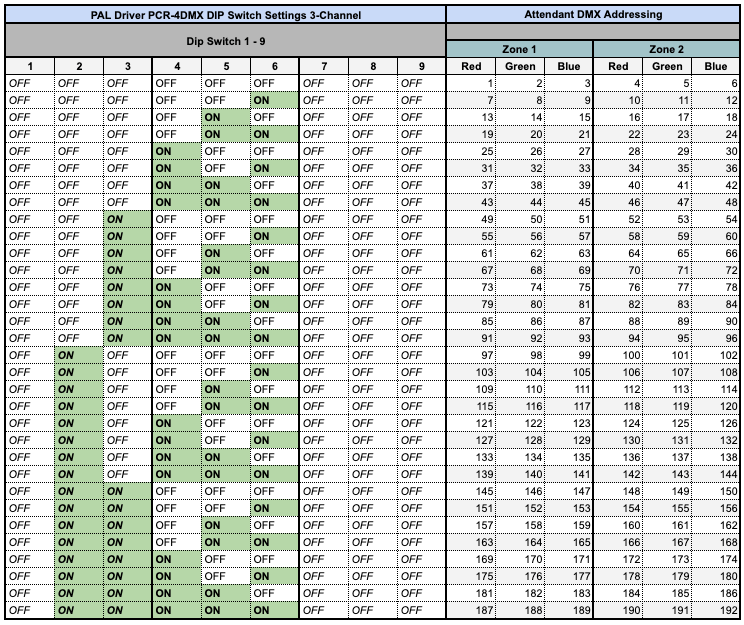Image resolution: width=744 pixels, height=625 pixels.
Task: Select address cell '145'
Action: pos(471,491)
